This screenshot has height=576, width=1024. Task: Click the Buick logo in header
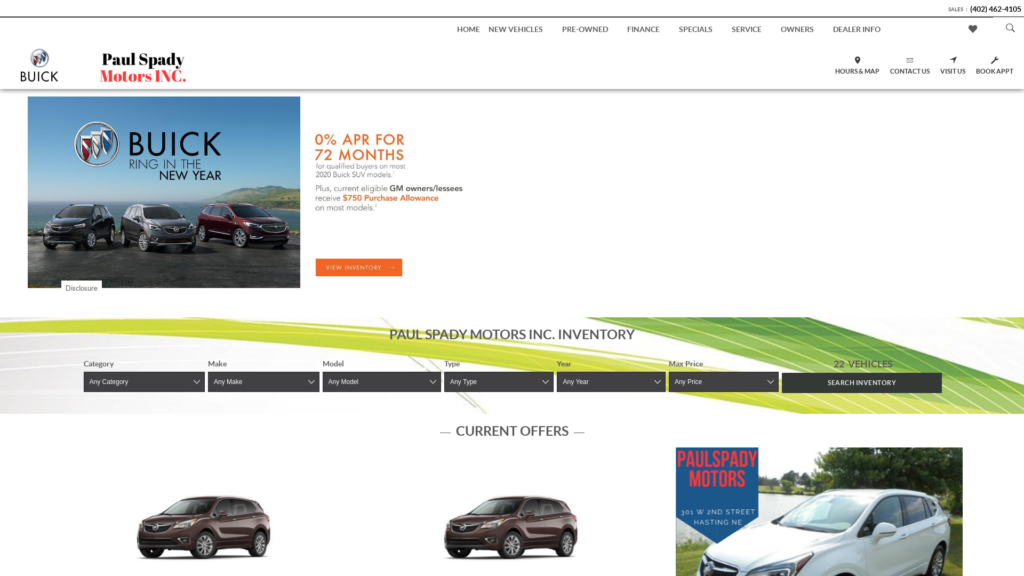click(39, 66)
